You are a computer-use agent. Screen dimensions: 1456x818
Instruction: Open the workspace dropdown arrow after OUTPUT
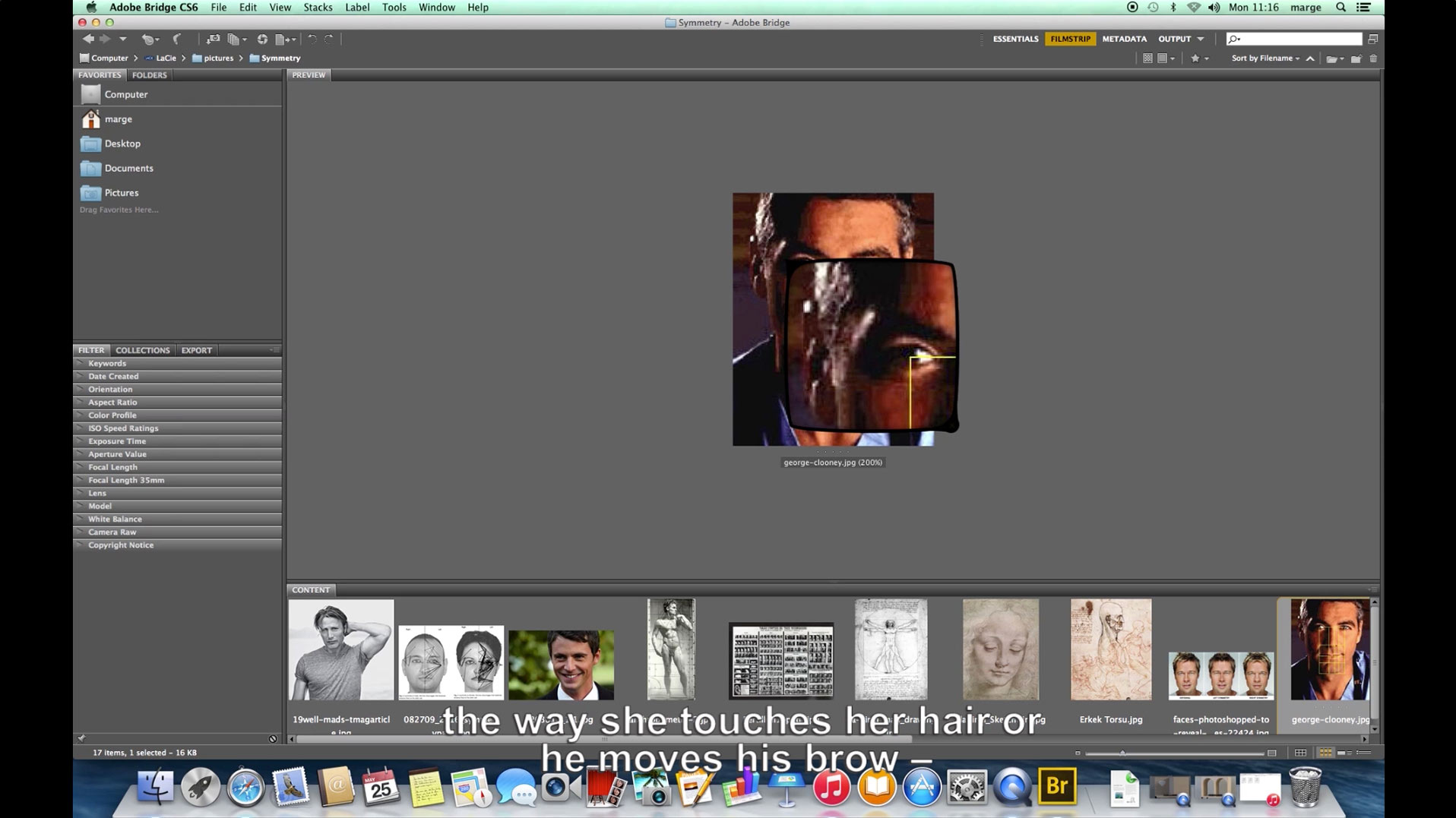(1201, 39)
